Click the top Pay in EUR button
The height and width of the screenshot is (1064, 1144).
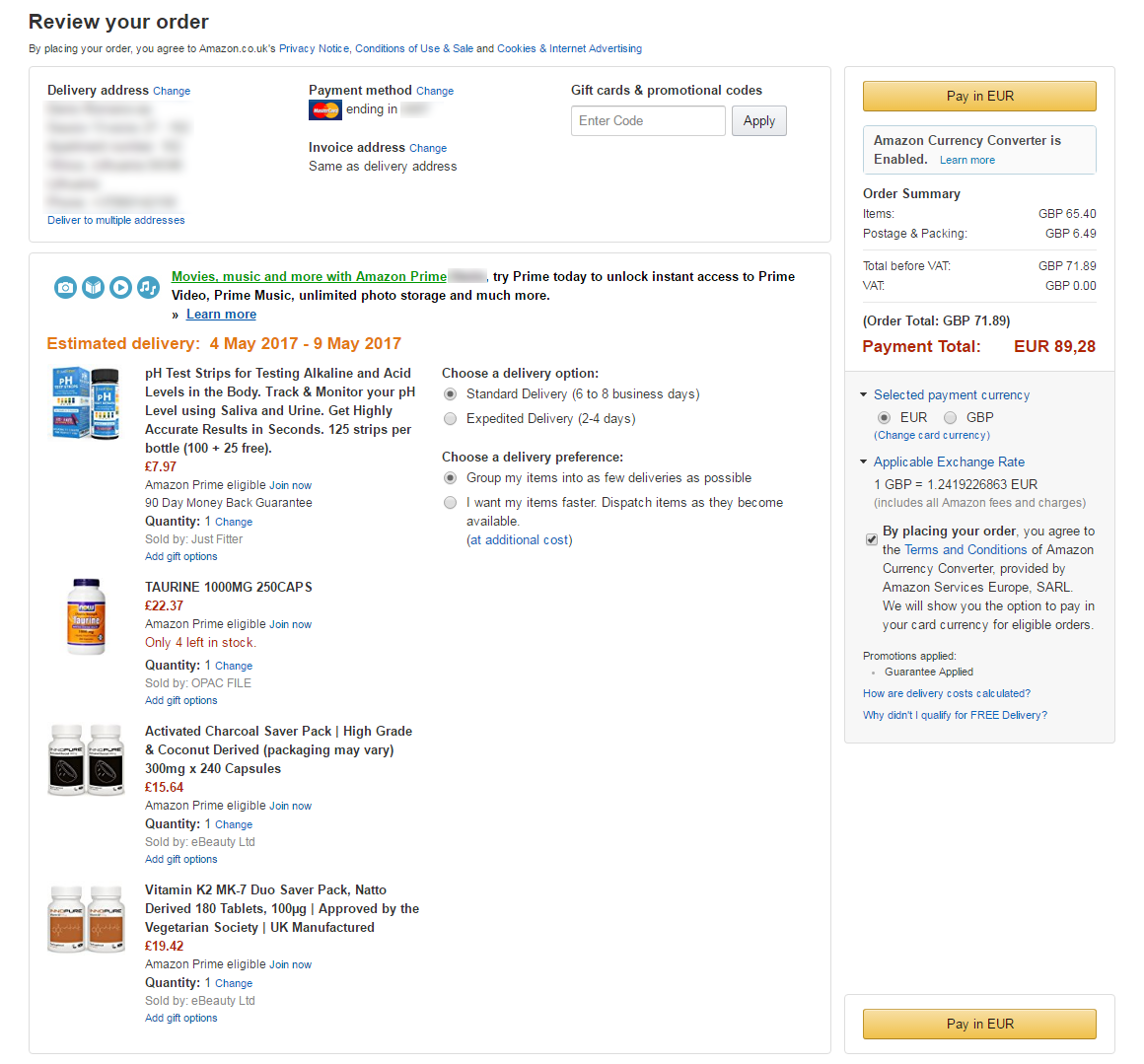click(979, 97)
